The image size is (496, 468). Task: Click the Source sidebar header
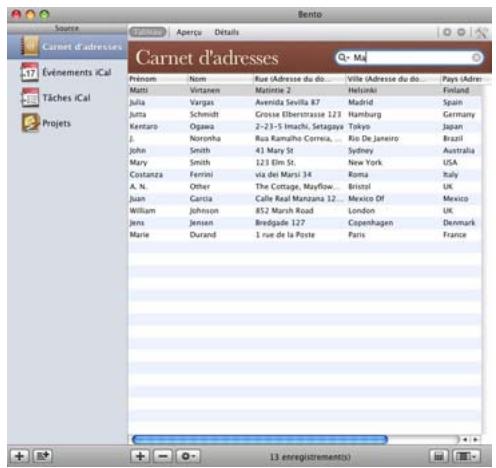click(67, 28)
